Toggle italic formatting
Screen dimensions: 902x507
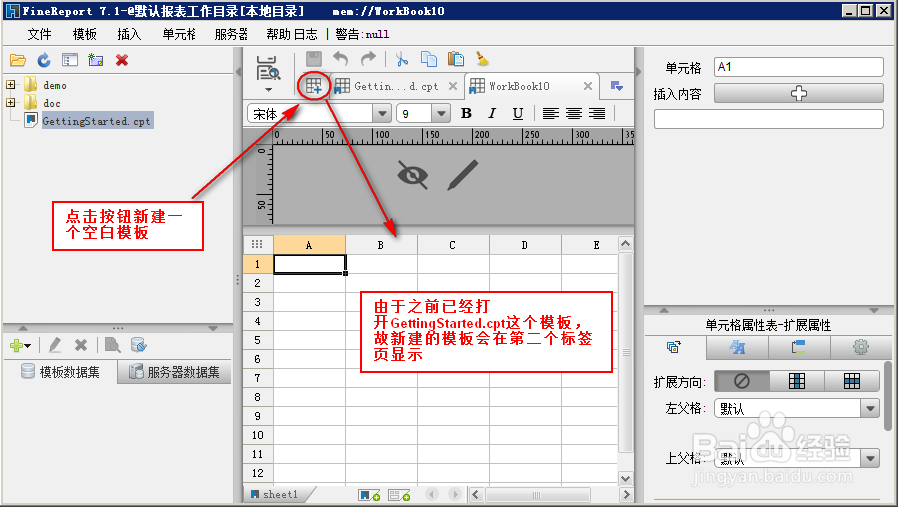click(492, 113)
